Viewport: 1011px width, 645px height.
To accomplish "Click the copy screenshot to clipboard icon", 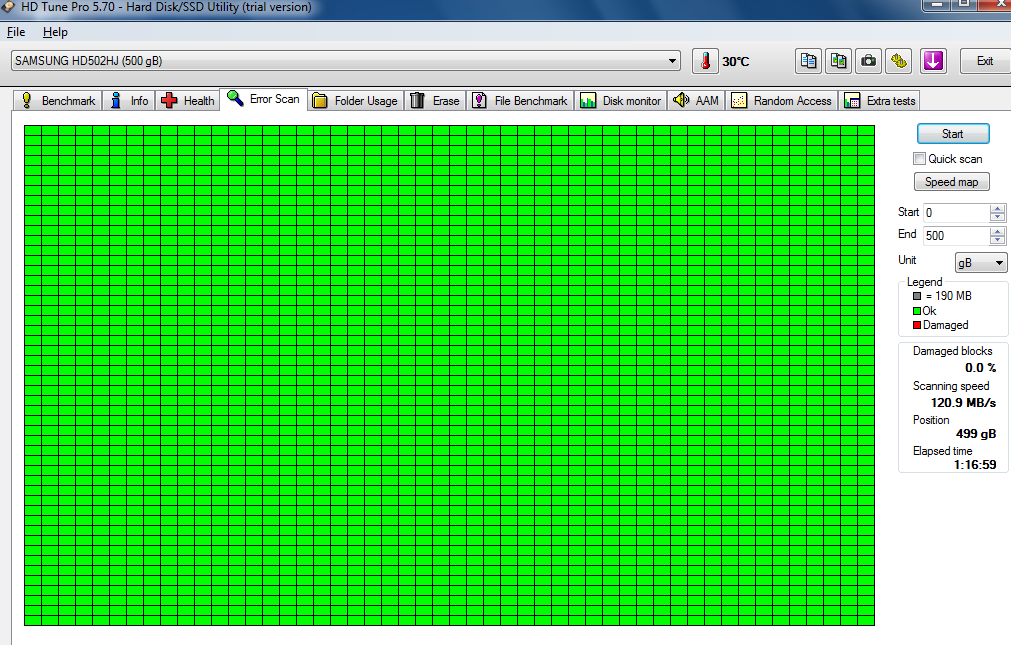I will 839,61.
